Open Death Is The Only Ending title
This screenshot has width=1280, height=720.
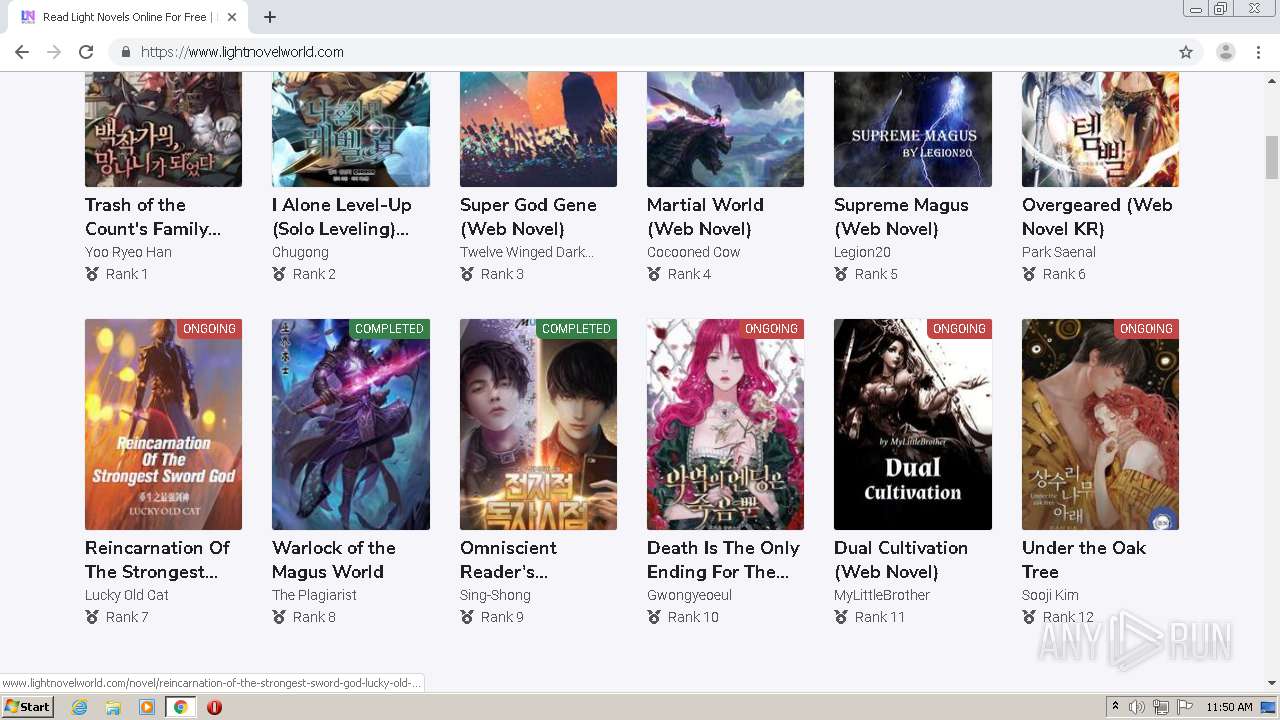pyautogui.click(x=723, y=560)
